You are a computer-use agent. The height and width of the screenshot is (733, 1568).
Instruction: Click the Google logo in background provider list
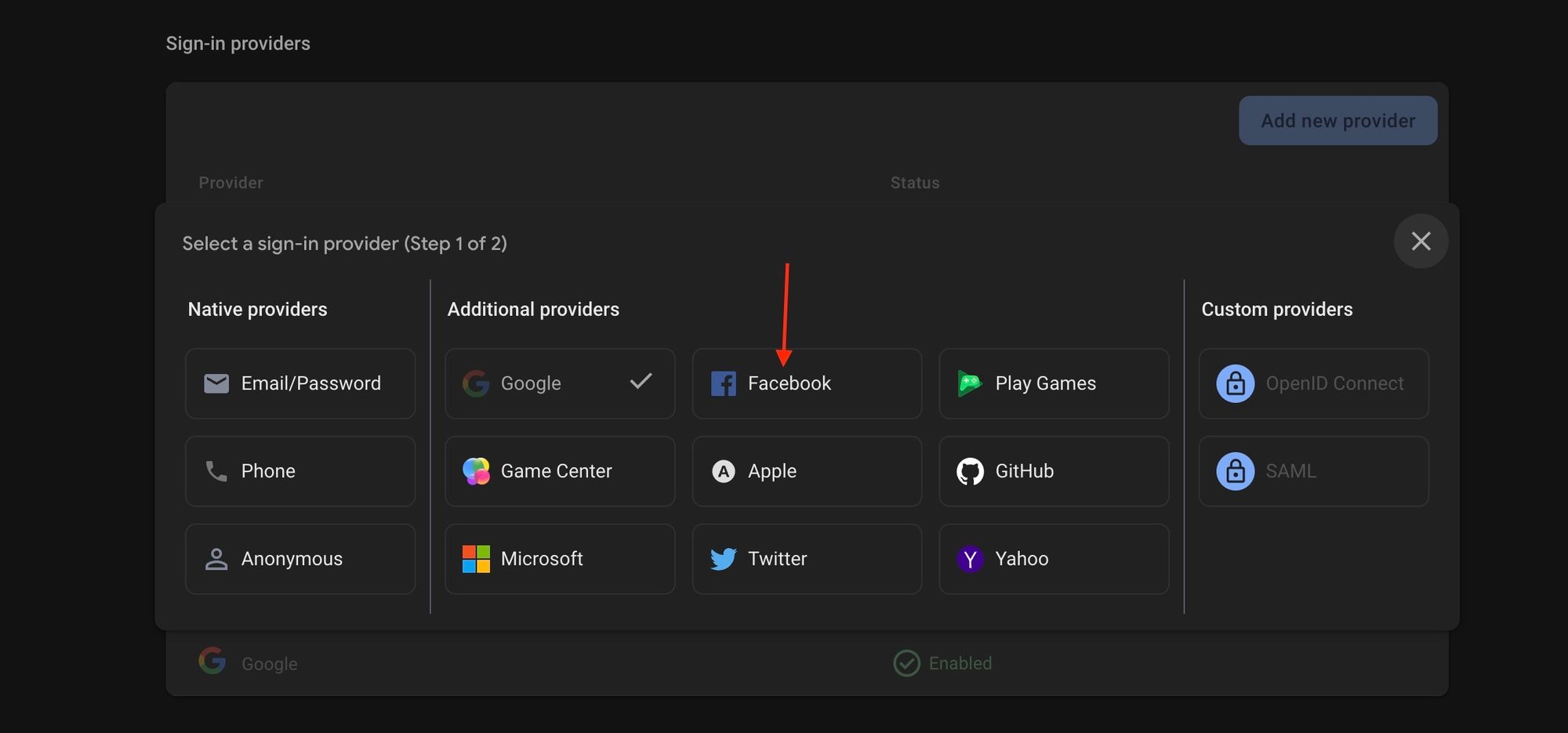pos(212,661)
